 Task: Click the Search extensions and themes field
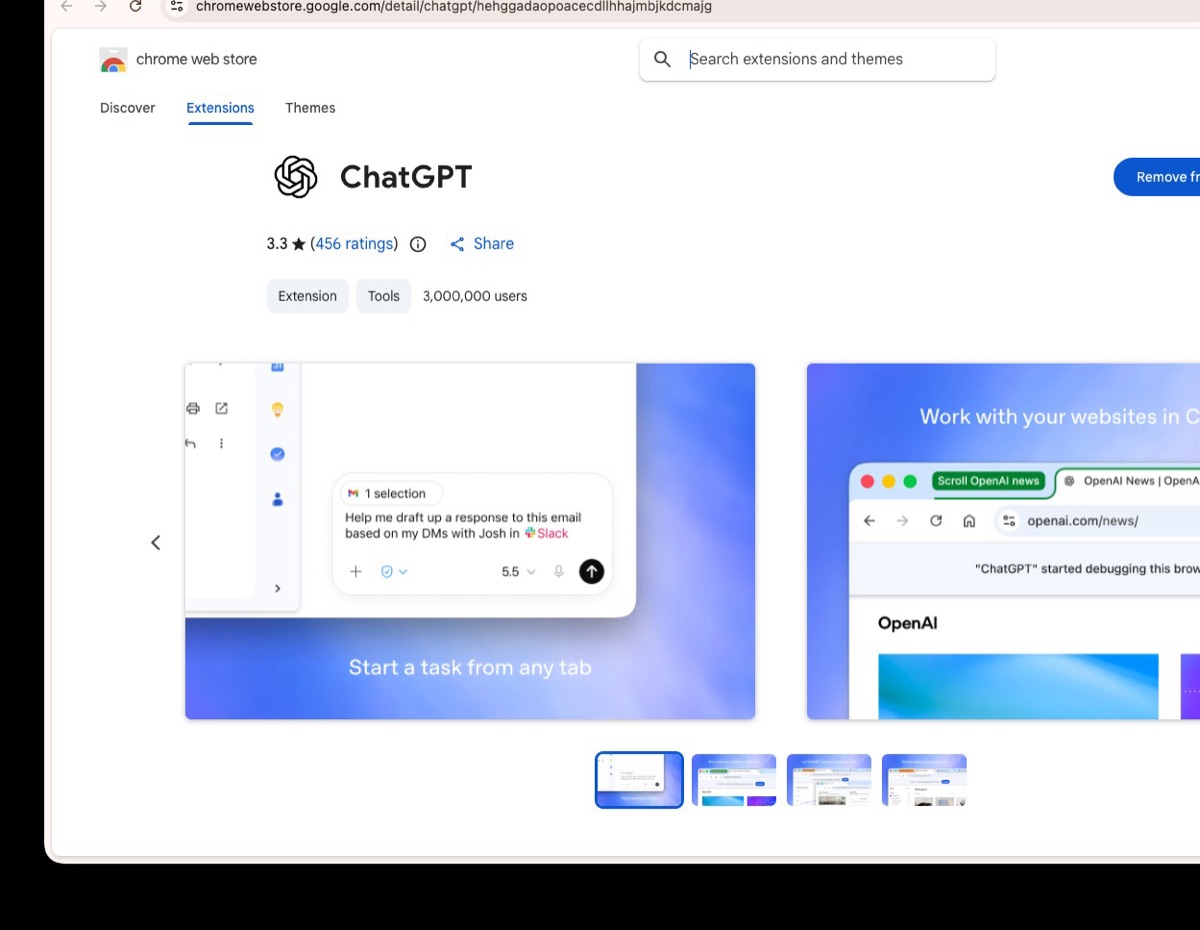817,59
